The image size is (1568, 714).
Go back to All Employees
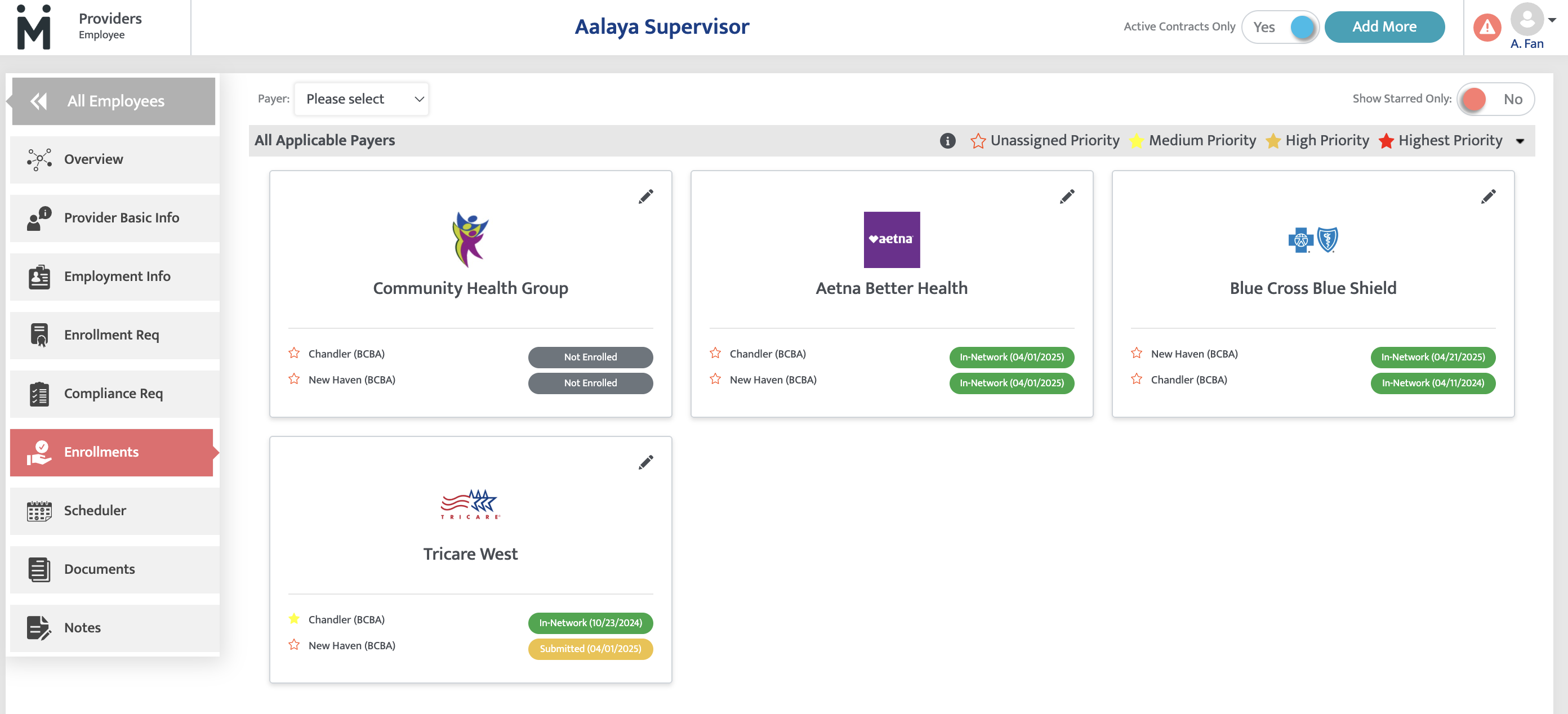click(x=113, y=101)
